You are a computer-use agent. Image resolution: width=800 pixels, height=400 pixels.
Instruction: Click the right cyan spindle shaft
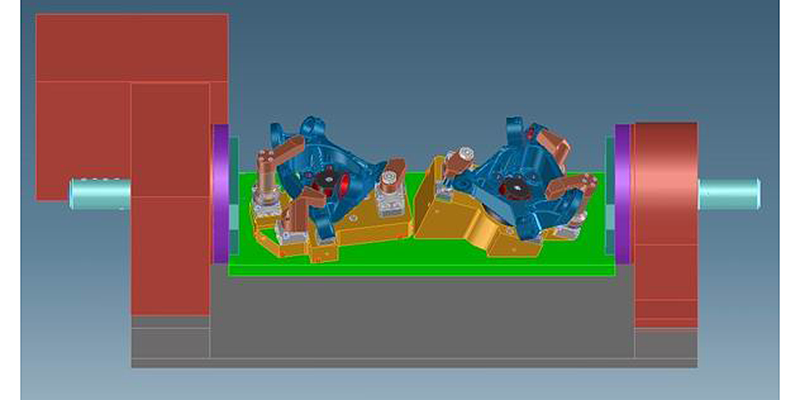(728, 193)
